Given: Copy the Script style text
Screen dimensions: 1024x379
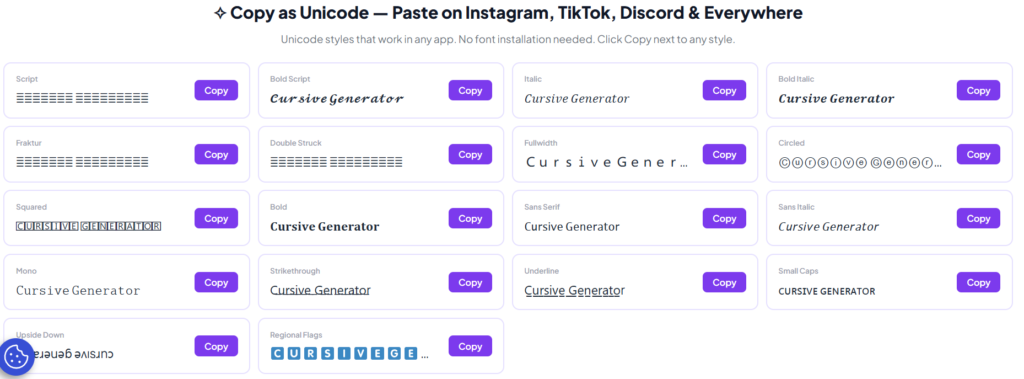Looking at the screenshot, I should 216,91.
